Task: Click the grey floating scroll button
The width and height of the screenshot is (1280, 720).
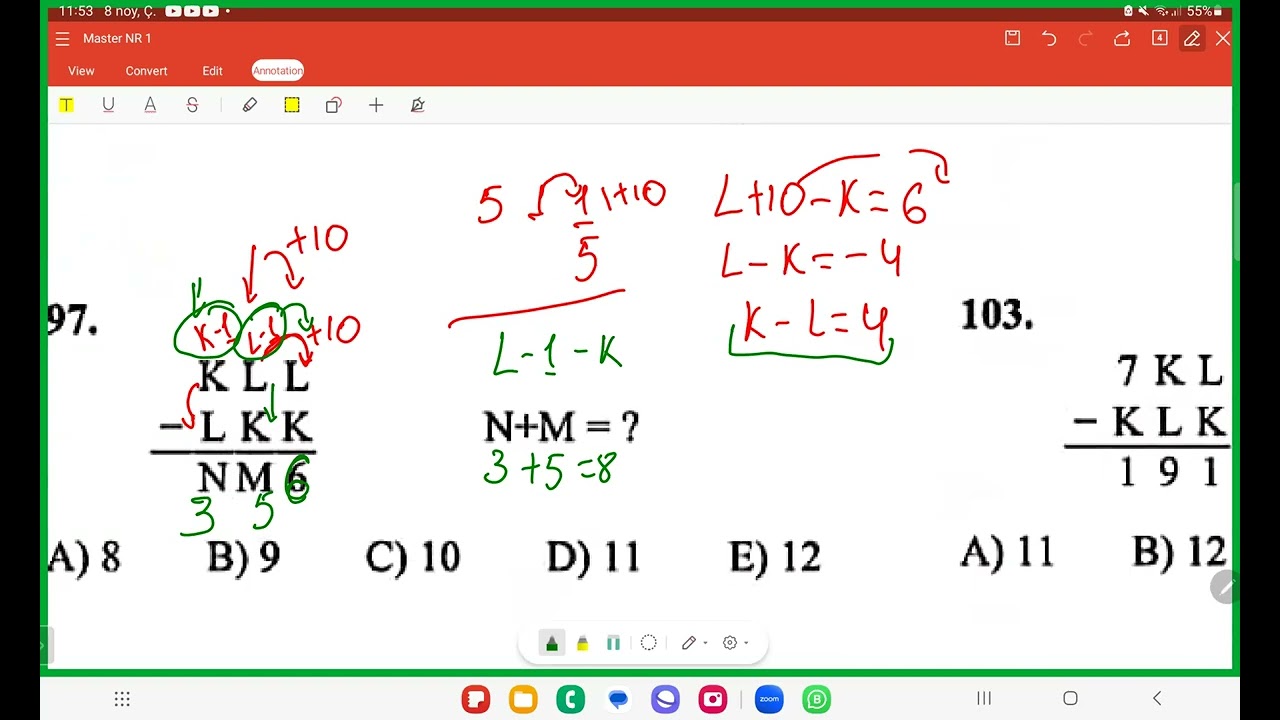Action: click(x=1224, y=587)
